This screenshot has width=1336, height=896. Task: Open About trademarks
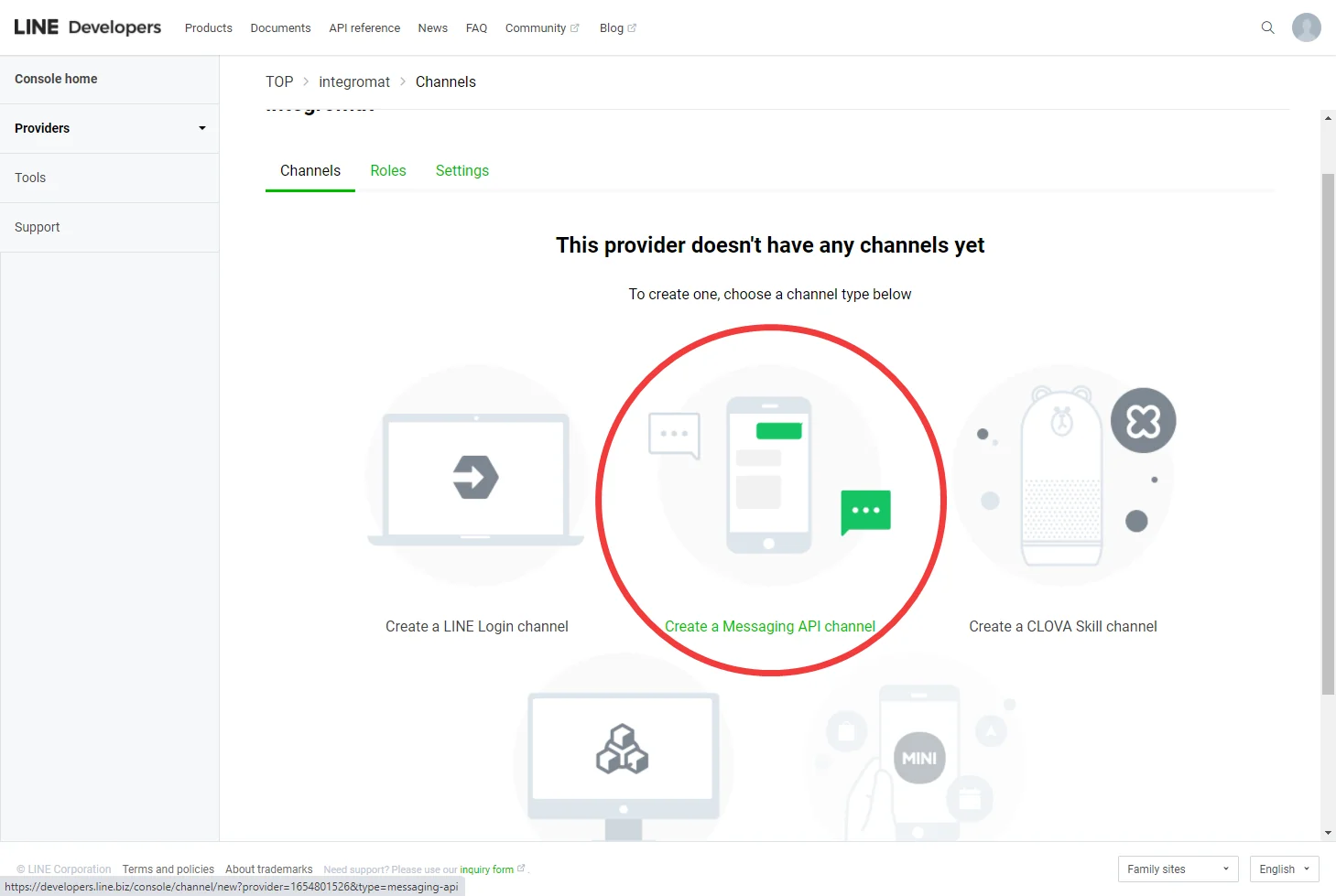[269, 869]
